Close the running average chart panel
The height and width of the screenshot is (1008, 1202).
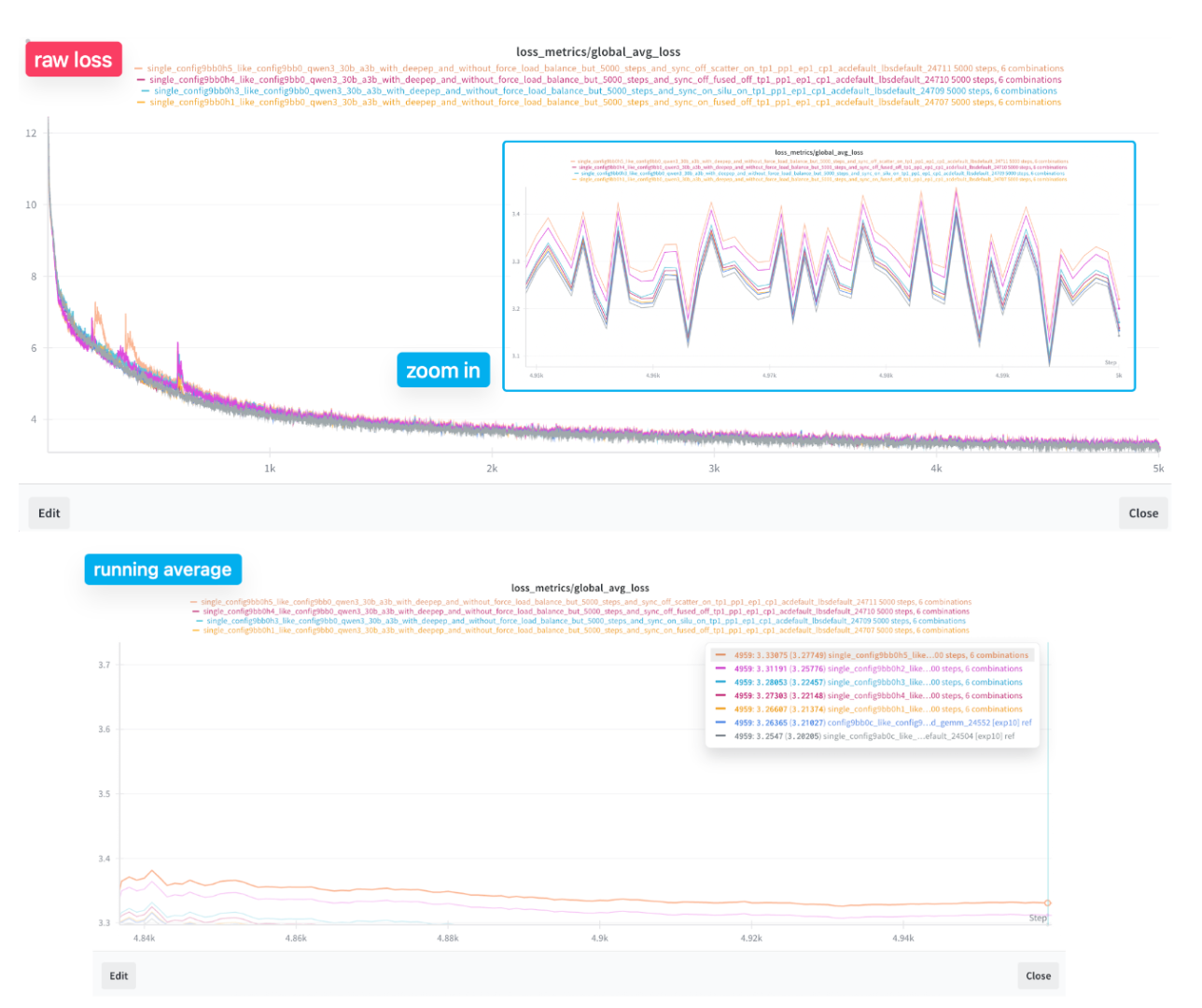[x=1038, y=975]
